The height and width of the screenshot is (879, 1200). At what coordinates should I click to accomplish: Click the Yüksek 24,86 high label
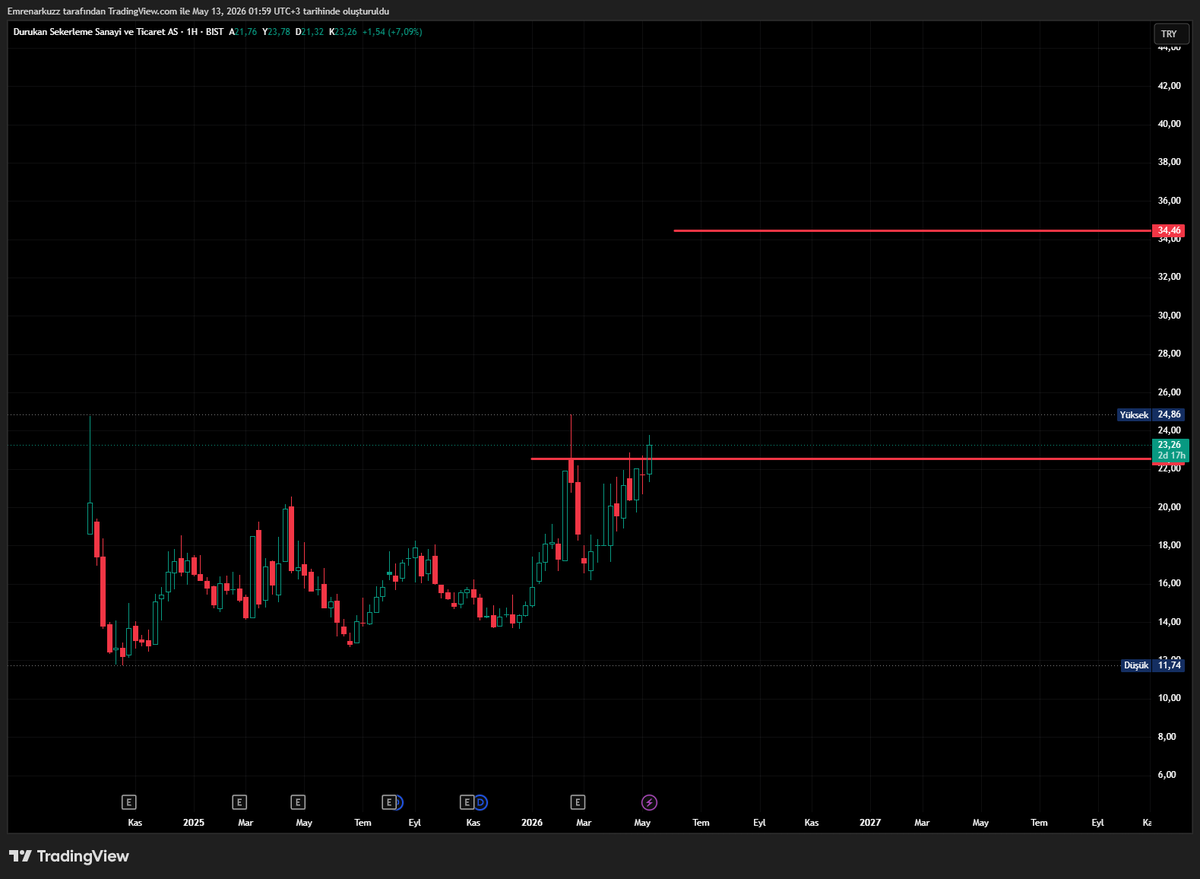coord(1151,414)
